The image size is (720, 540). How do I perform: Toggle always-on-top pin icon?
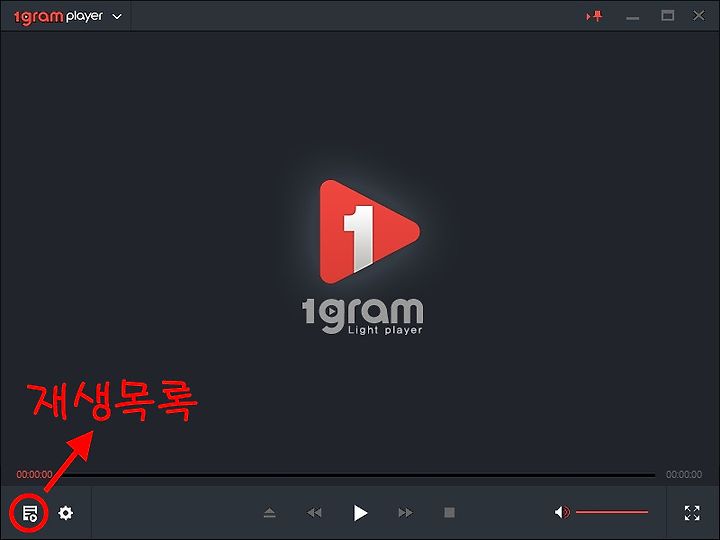(x=594, y=17)
